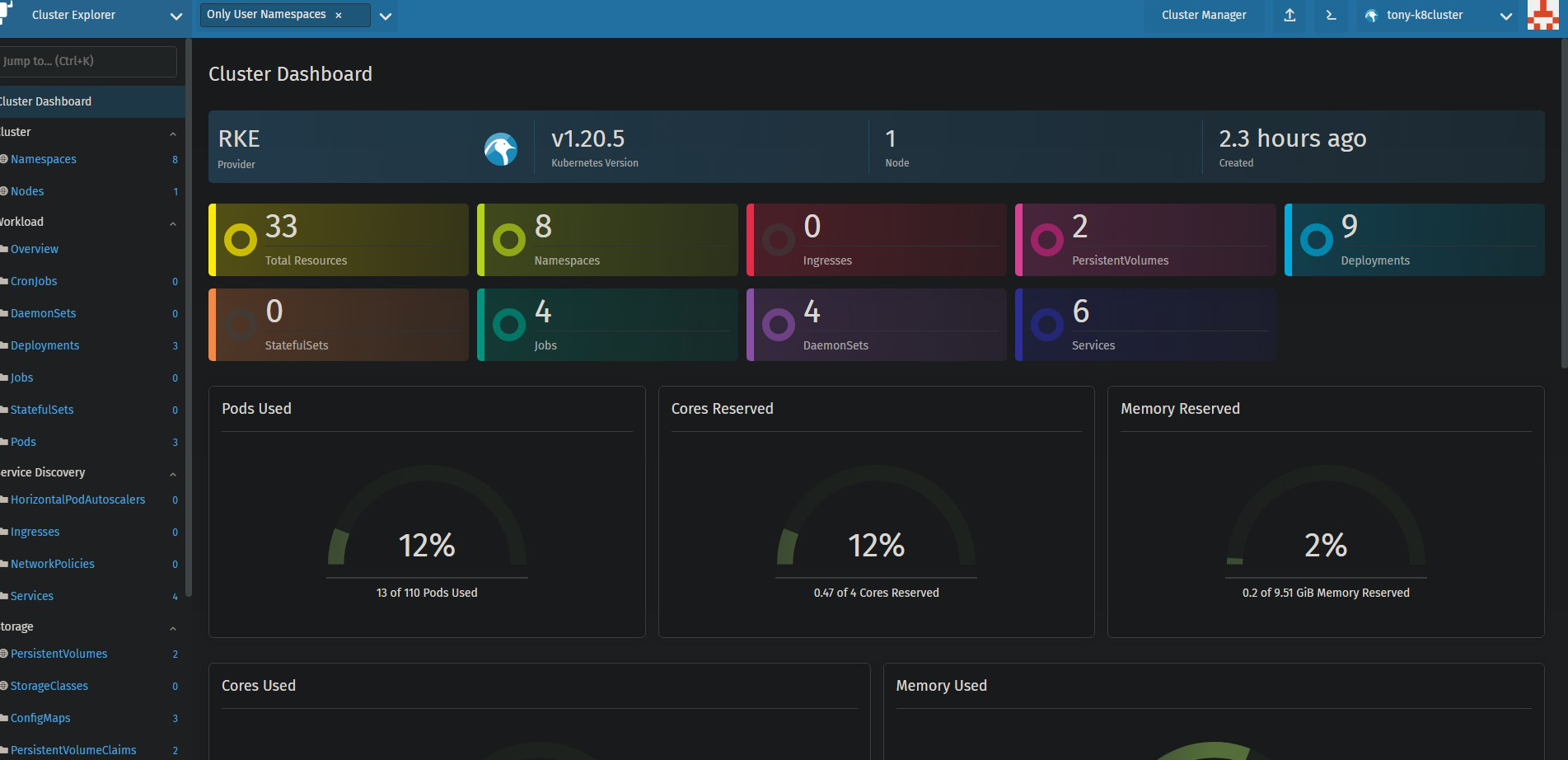Click the Namespaces label on its dashboard card
The width and height of the screenshot is (1568, 760).
click(567, 260)
